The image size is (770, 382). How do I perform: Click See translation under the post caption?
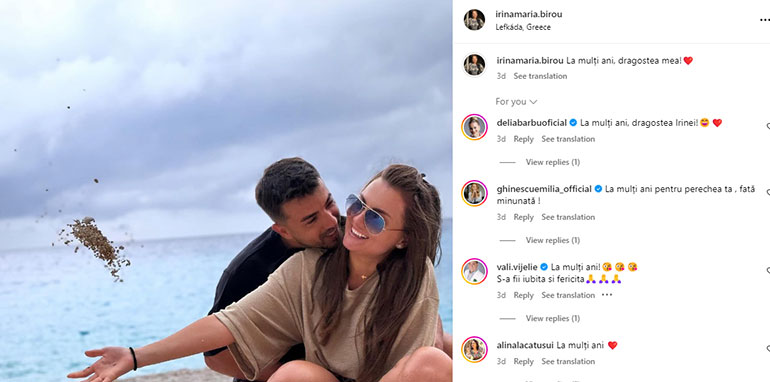pos(540,76)
